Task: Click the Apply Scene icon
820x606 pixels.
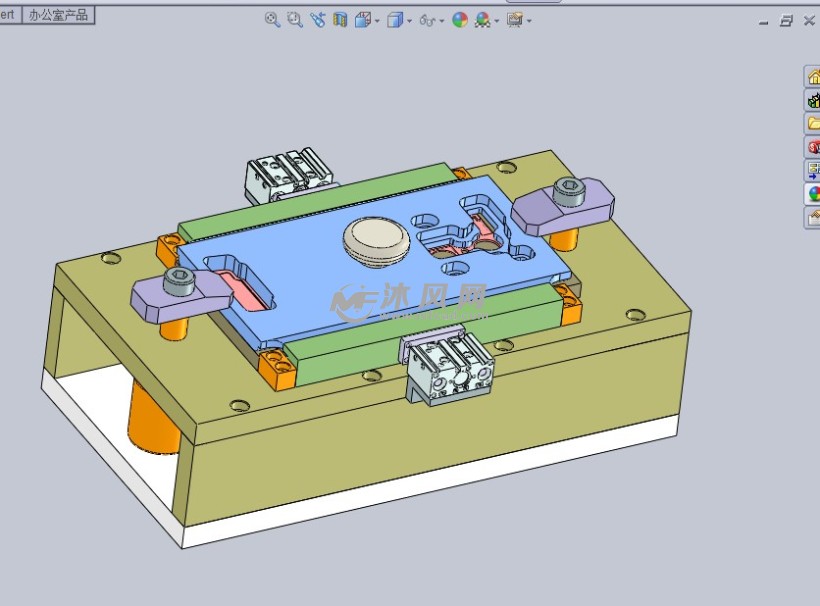Action: point(483,20)
